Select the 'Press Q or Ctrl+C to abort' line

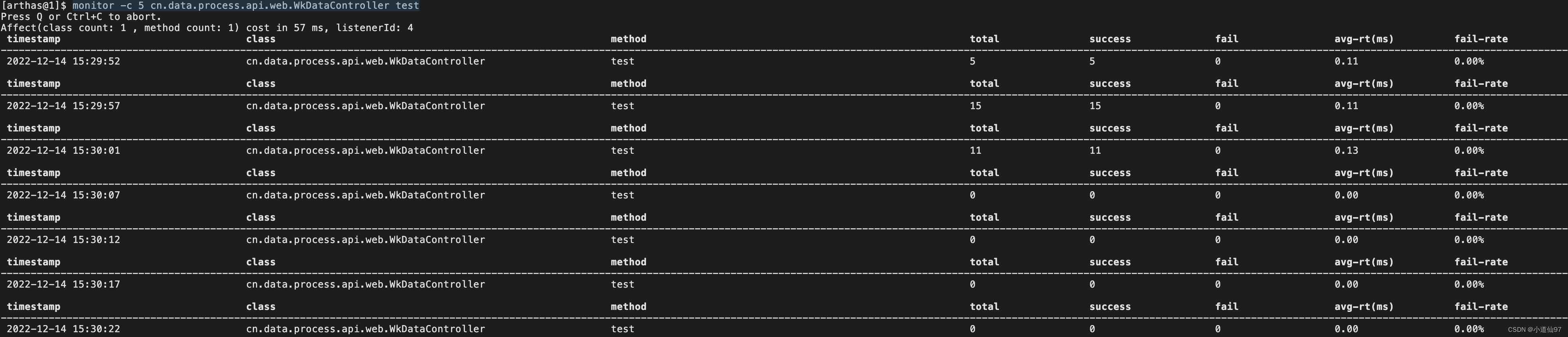(81, 16)
